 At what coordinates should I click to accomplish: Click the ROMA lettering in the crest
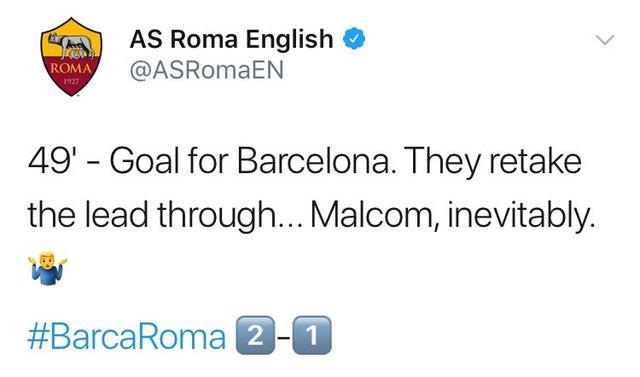pos(71,69)
